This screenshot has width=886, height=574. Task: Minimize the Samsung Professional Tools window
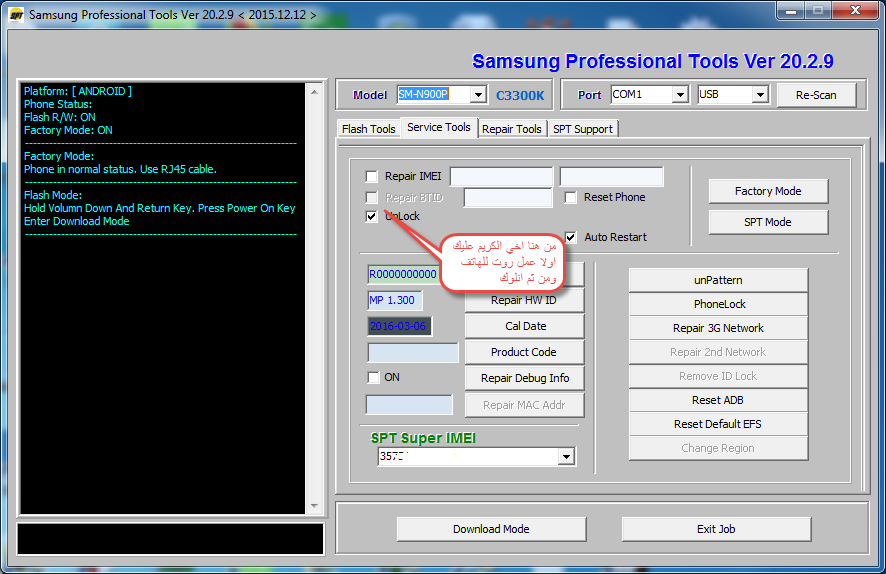coord(791,10)
